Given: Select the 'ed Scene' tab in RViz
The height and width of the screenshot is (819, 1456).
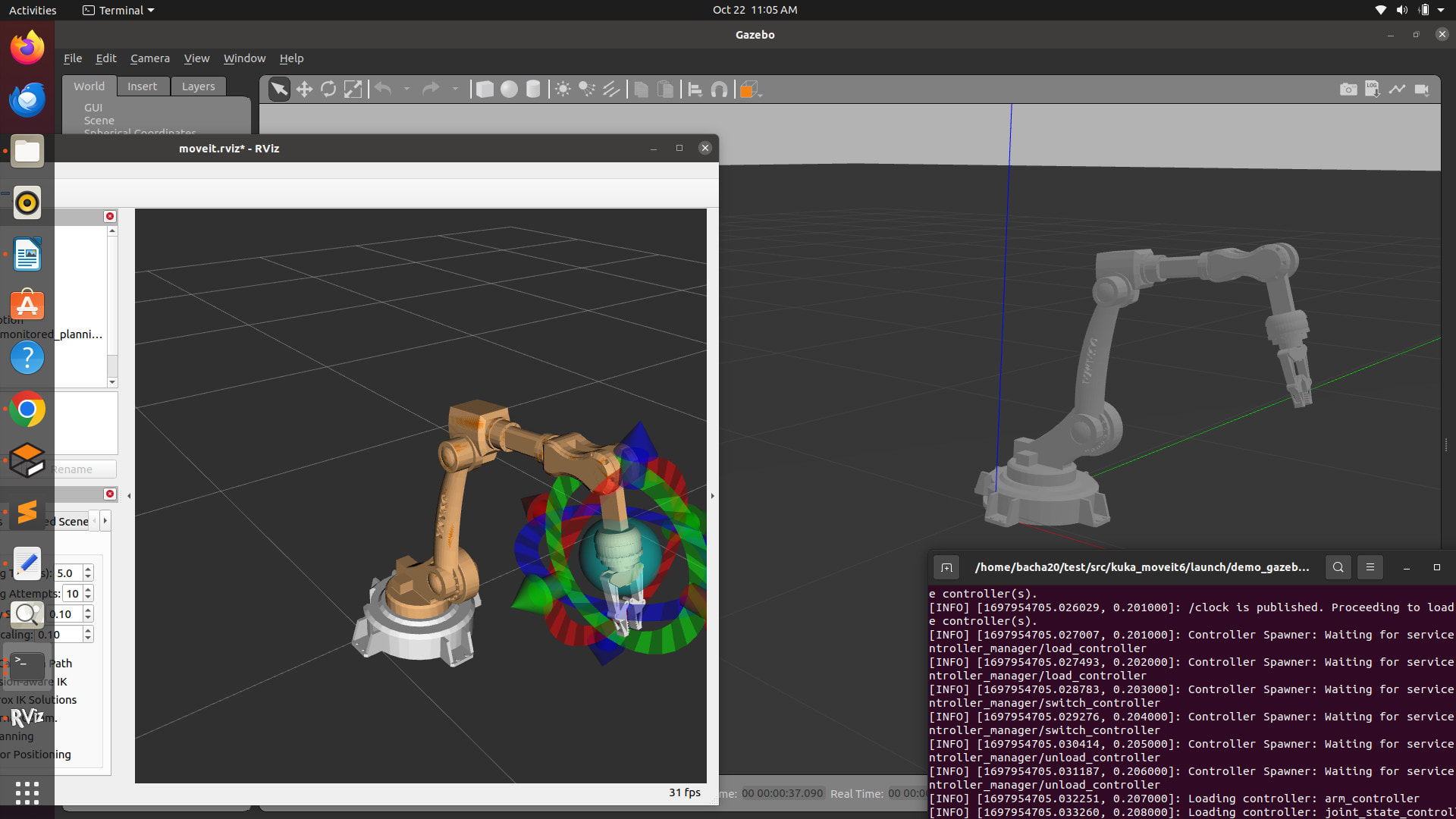Looking at the screenshot, I should tap(67, 521).
